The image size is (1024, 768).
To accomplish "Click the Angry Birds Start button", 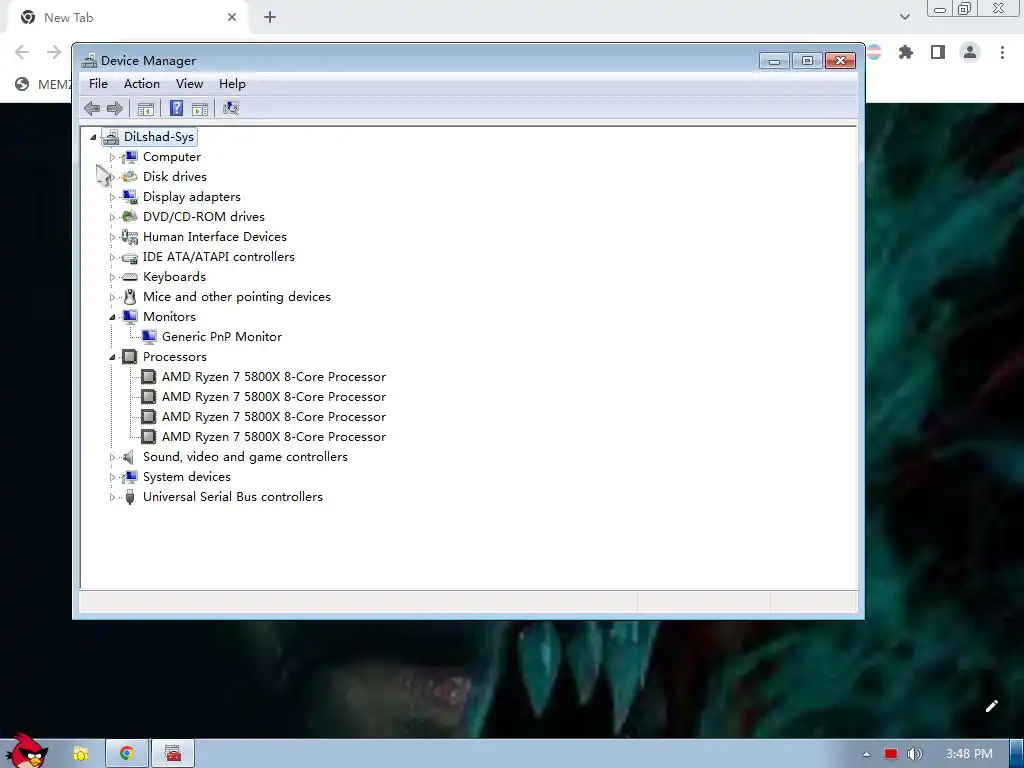I will [x=26, y=750].
